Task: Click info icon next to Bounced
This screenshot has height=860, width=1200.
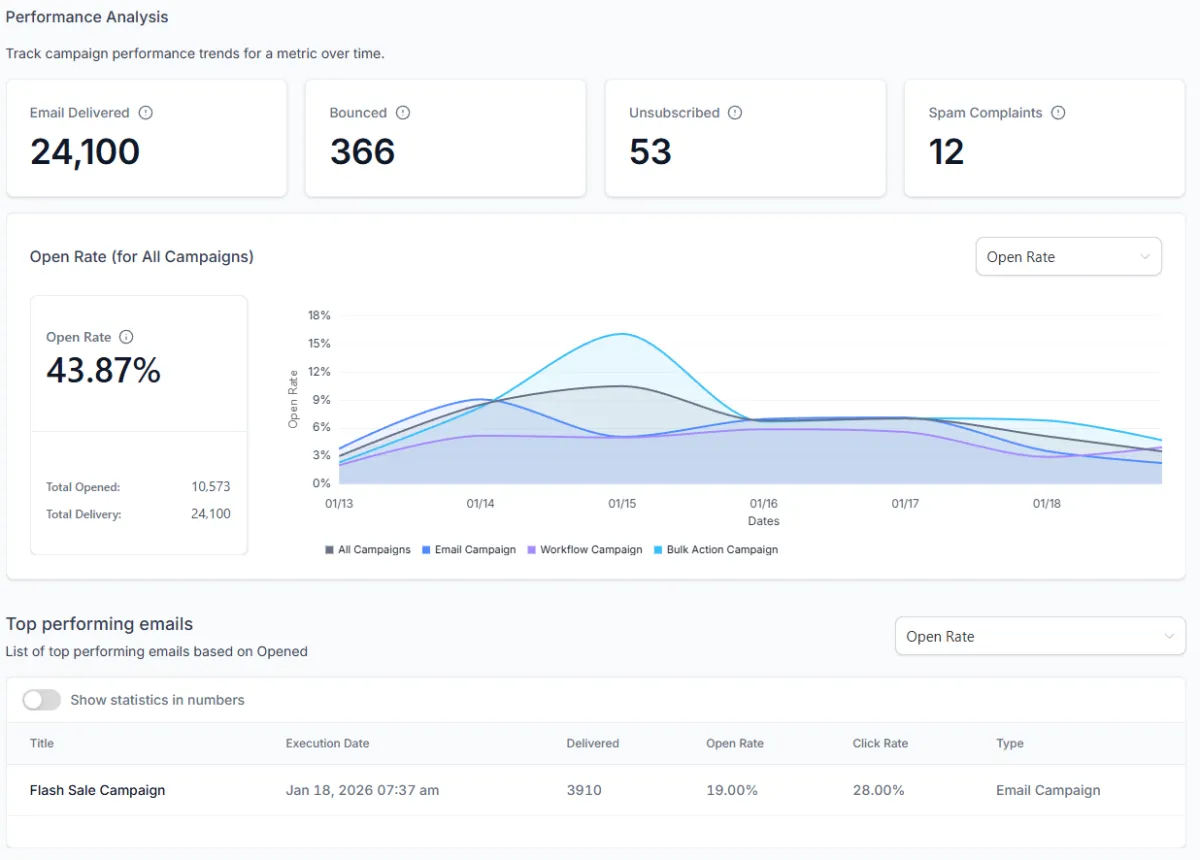Action: (403, 113)
